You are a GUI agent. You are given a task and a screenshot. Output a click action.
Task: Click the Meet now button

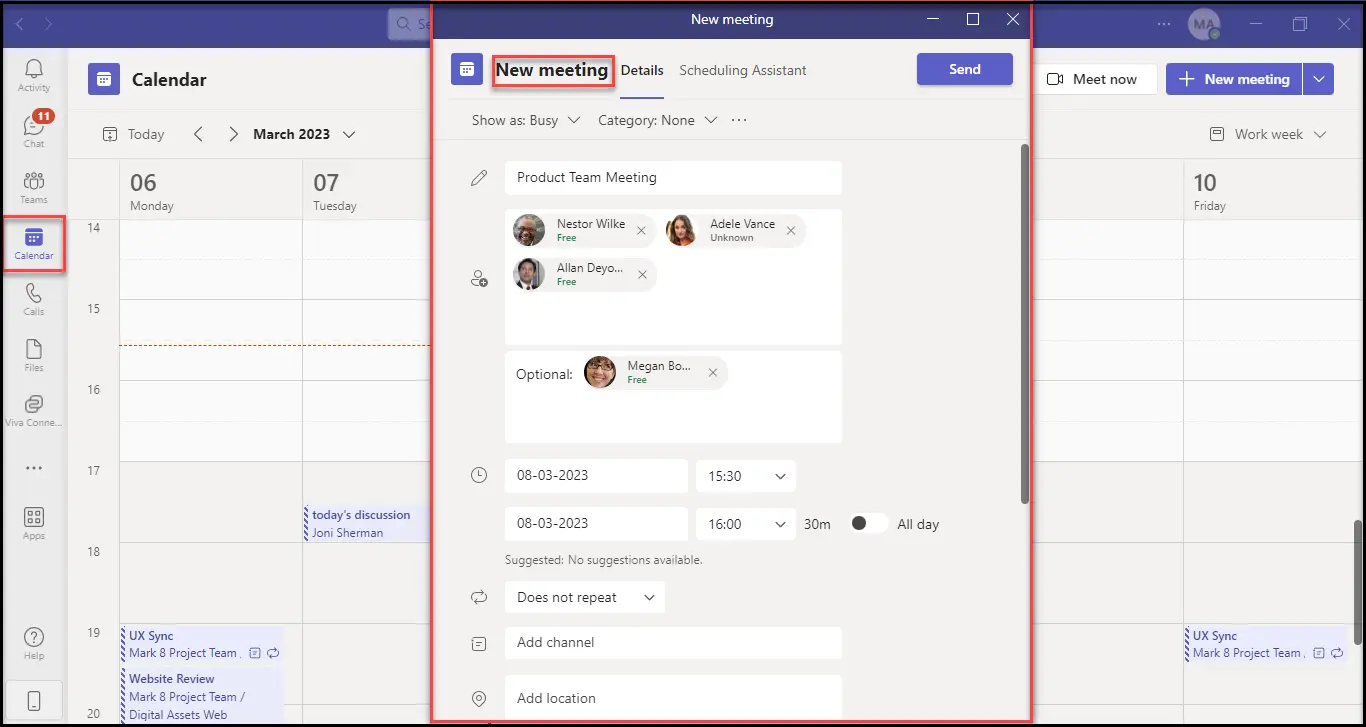tap(1094, 79)
